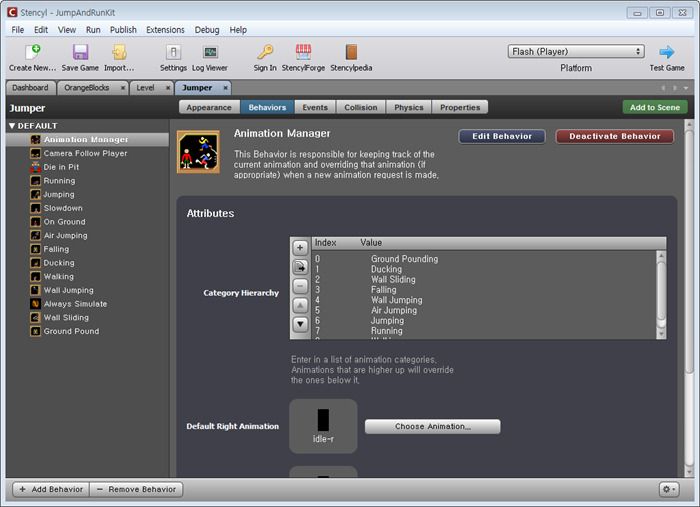The image size is (700, 507).
Task: Open the Run menu
Action: point(93,30)
